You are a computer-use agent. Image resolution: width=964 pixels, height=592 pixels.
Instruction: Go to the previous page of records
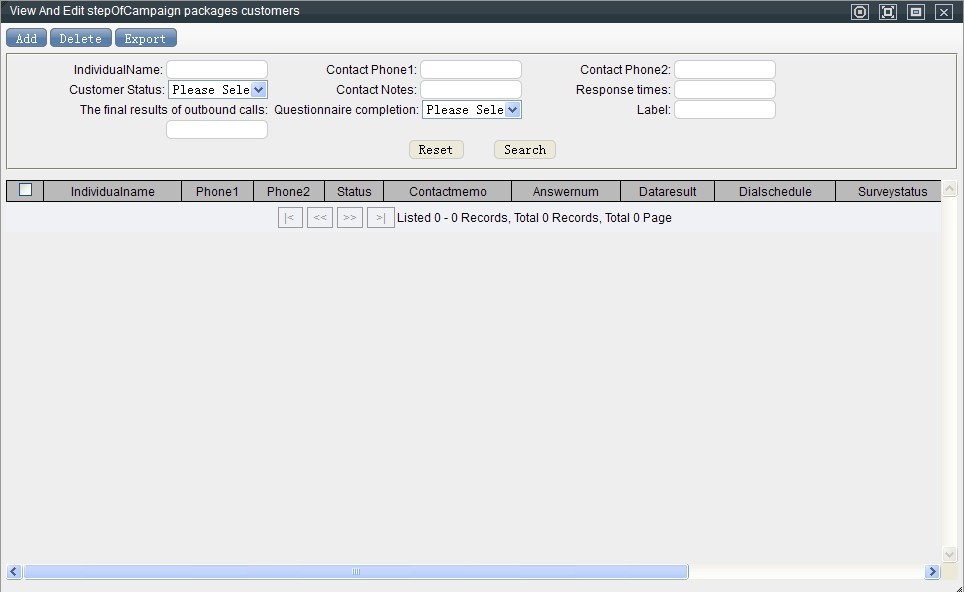click(x=320, y=218)
